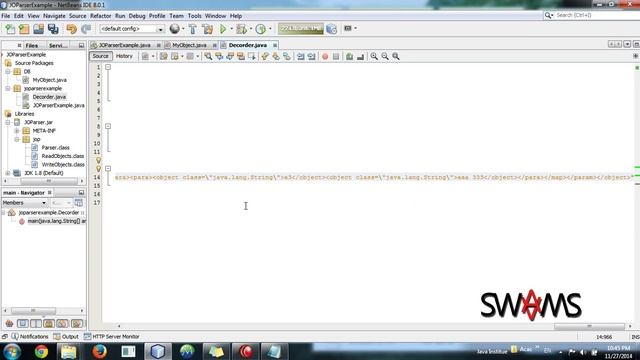640x360 pixels.
Task: Collapse the code fold at line 8
Action: tap(108, 126)
